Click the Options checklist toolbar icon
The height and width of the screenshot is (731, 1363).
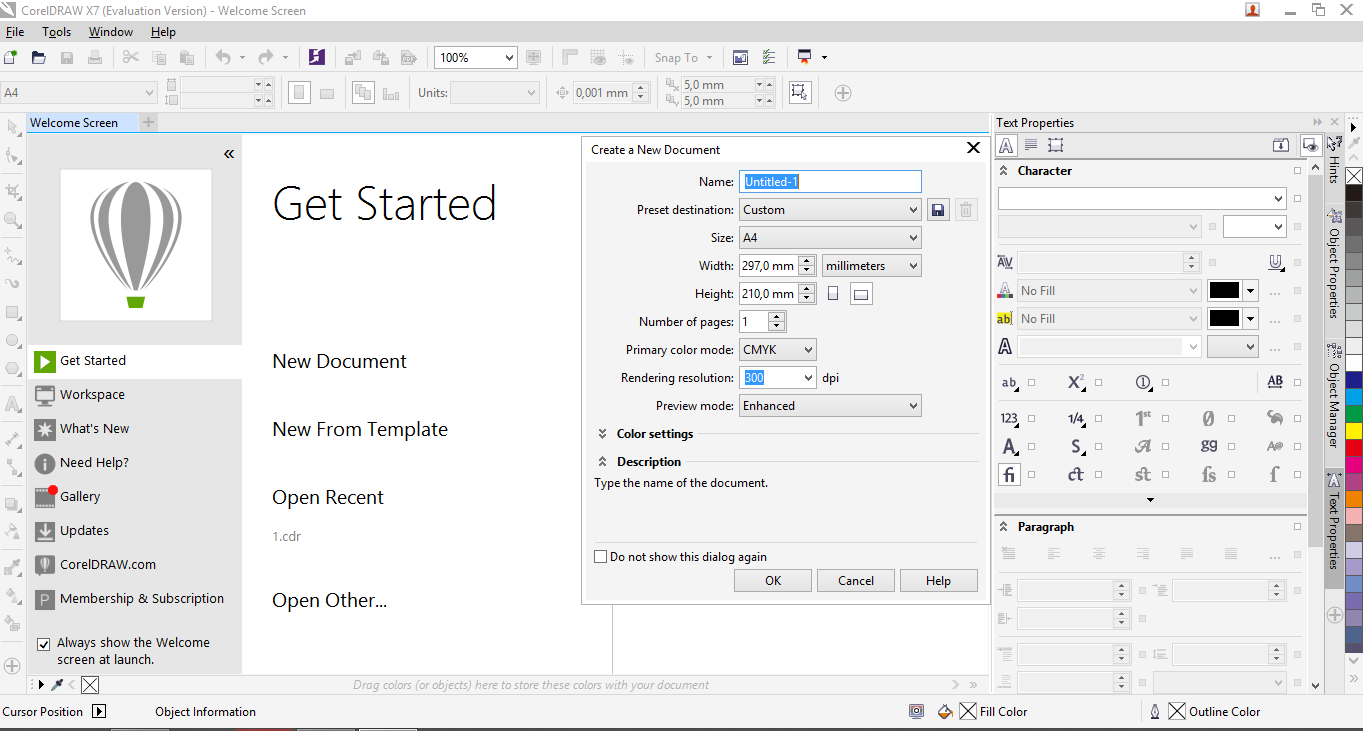768,58
